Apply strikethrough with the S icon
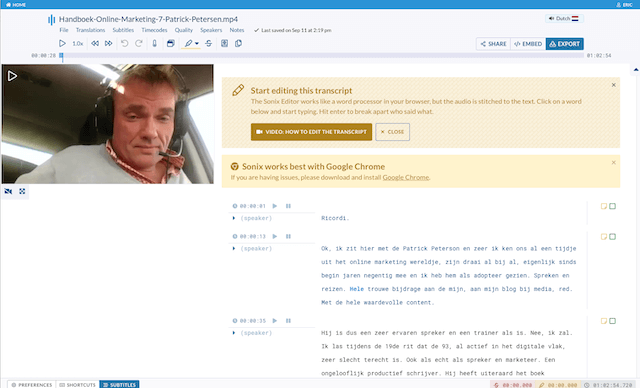Viewport: 640px width, 388px height. (209, 43)
